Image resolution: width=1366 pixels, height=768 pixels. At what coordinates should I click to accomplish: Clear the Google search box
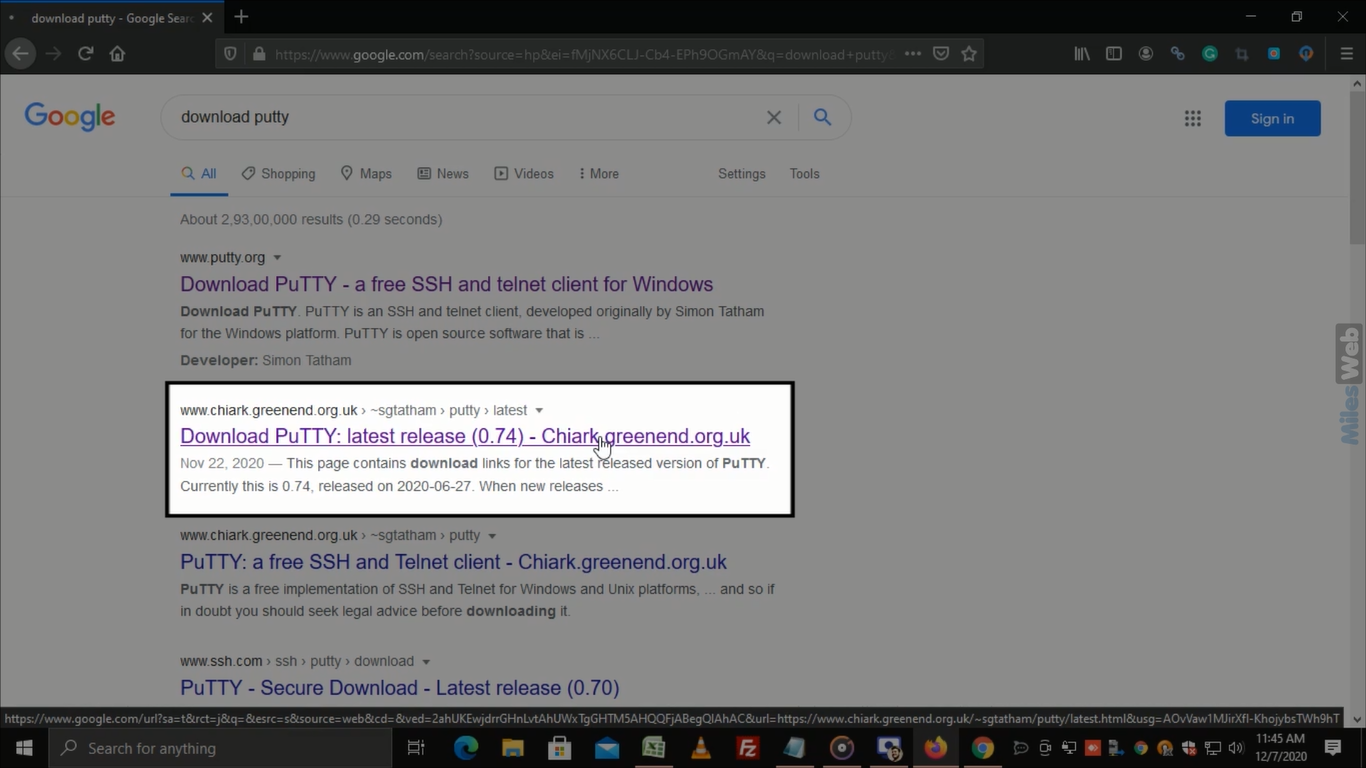[774, 117]
